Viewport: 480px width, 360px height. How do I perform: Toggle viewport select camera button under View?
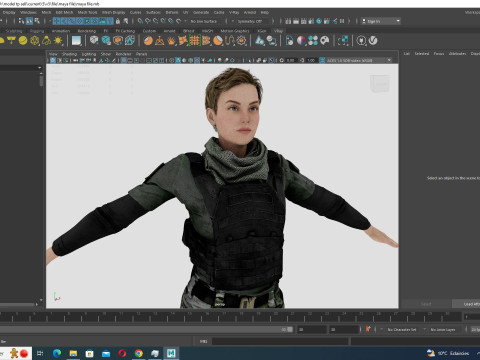(x=53, y=60)
